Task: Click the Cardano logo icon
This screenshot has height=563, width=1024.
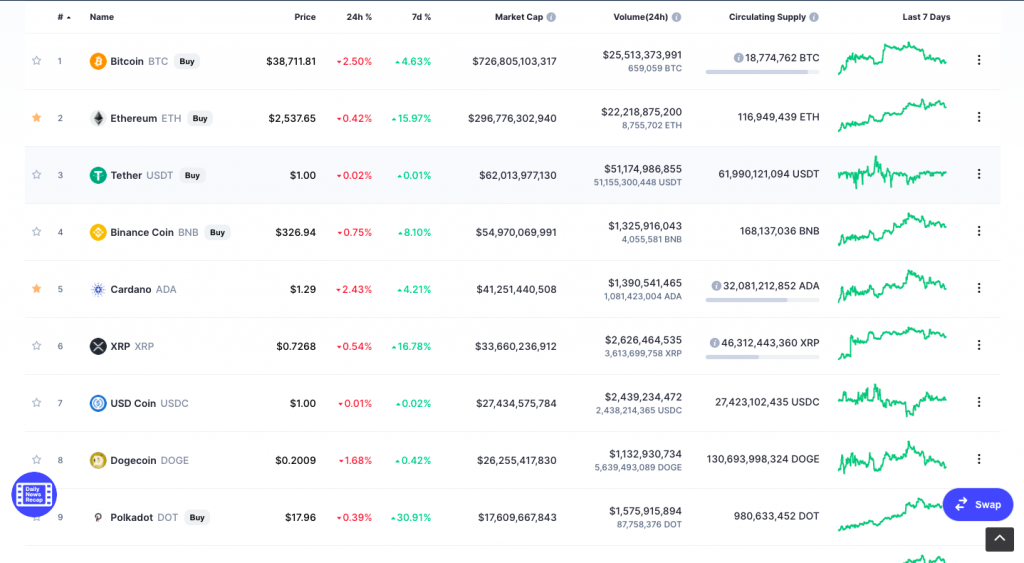Action: (98, 289)
